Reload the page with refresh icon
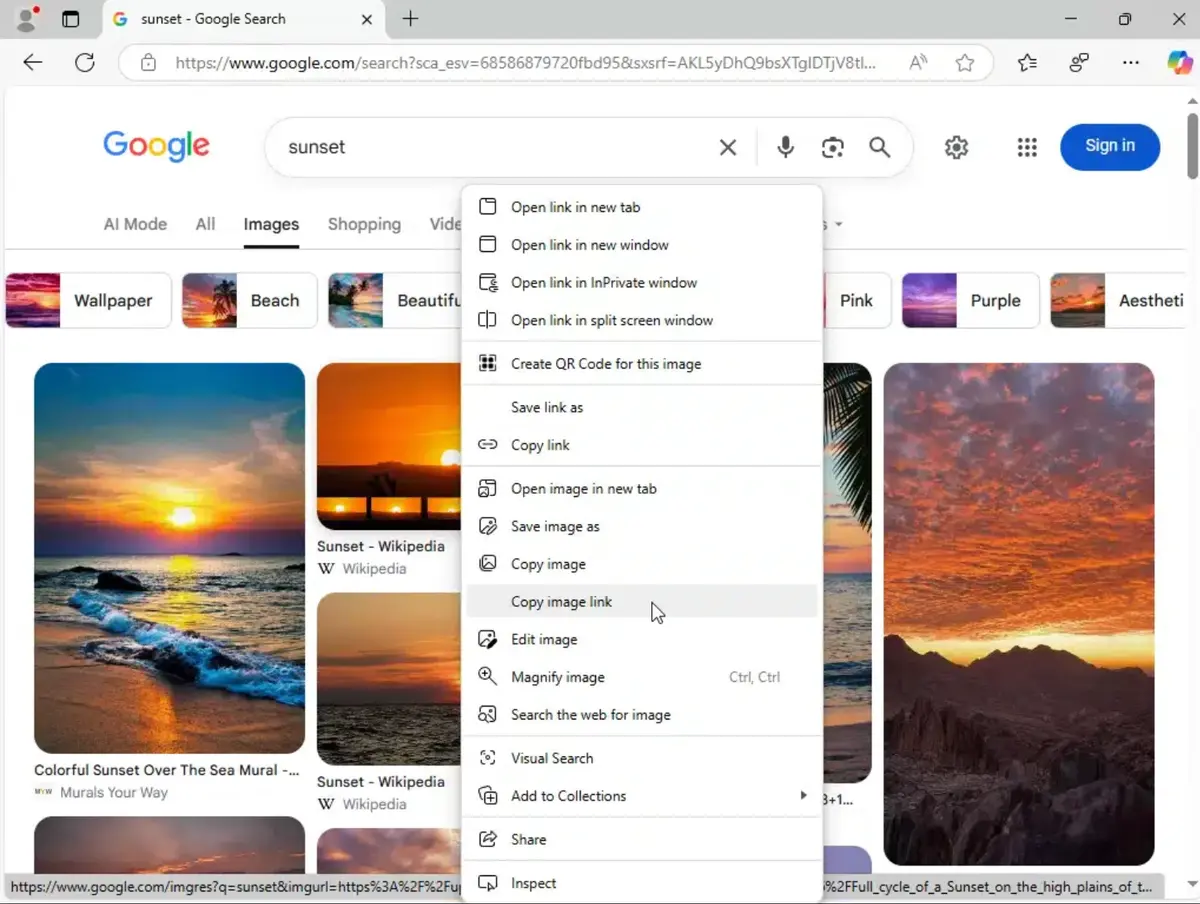The image size is (1200, 904). [x=85, y=63]
